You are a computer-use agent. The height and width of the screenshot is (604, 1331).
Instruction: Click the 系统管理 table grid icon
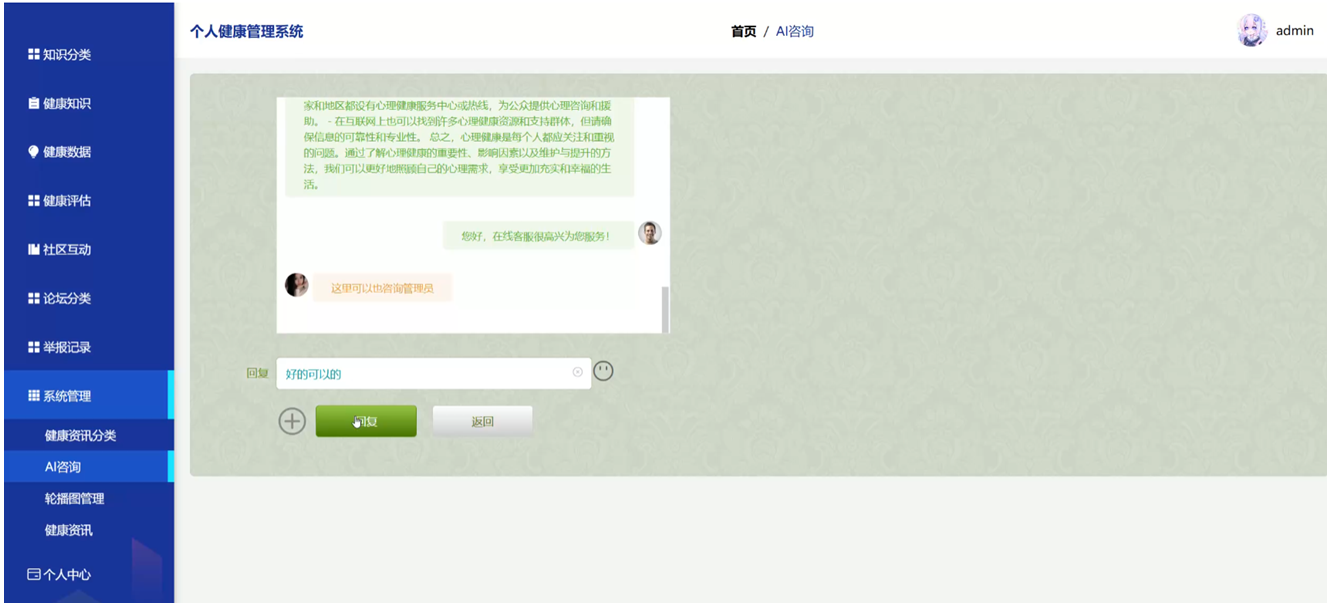[34, 396]
